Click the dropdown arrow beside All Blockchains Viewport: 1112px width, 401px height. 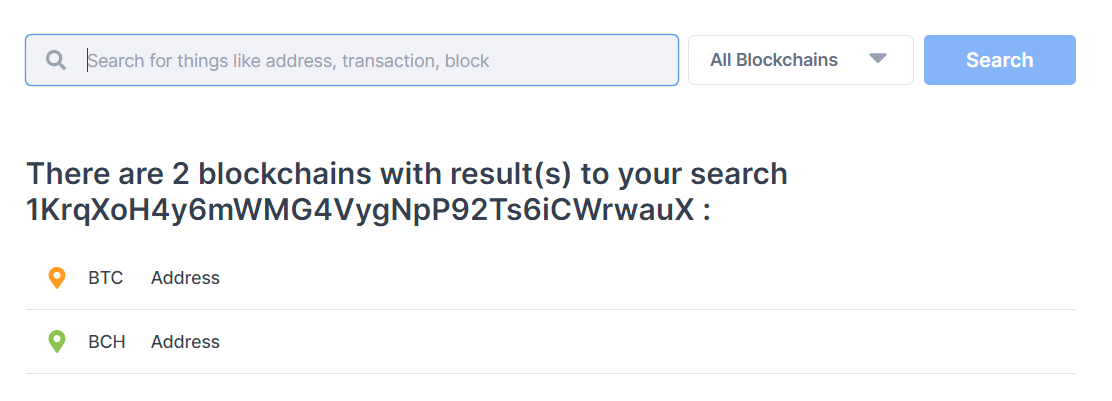(x=878, y=59)
